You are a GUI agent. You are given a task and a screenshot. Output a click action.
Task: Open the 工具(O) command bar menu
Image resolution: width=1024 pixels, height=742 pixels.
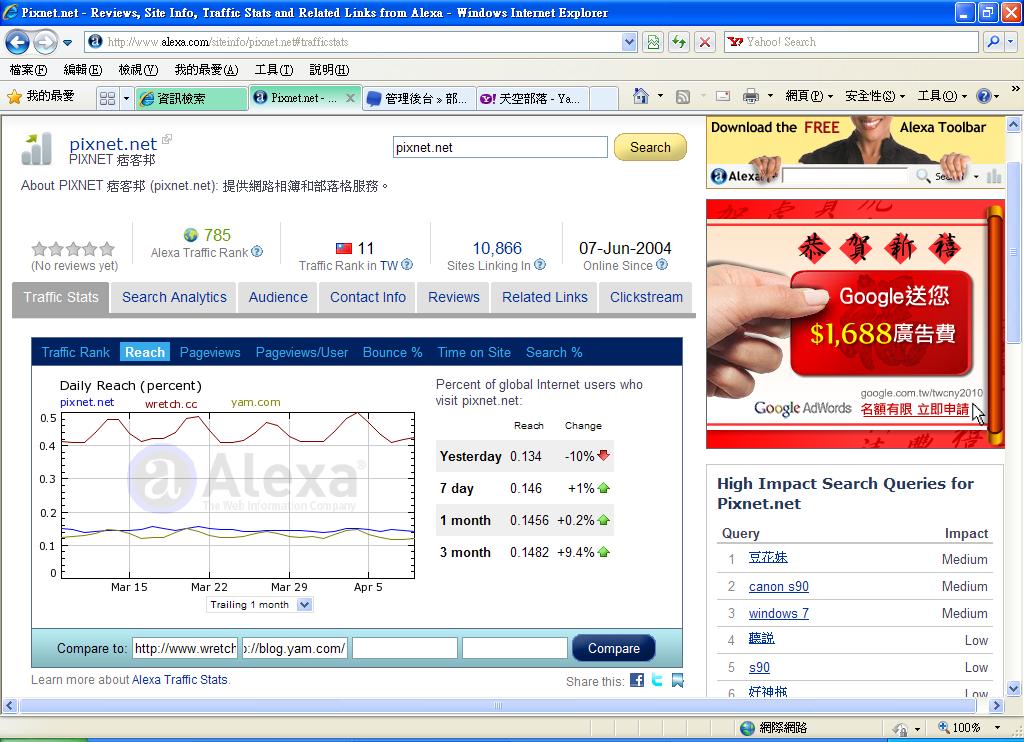pos(942,97)
